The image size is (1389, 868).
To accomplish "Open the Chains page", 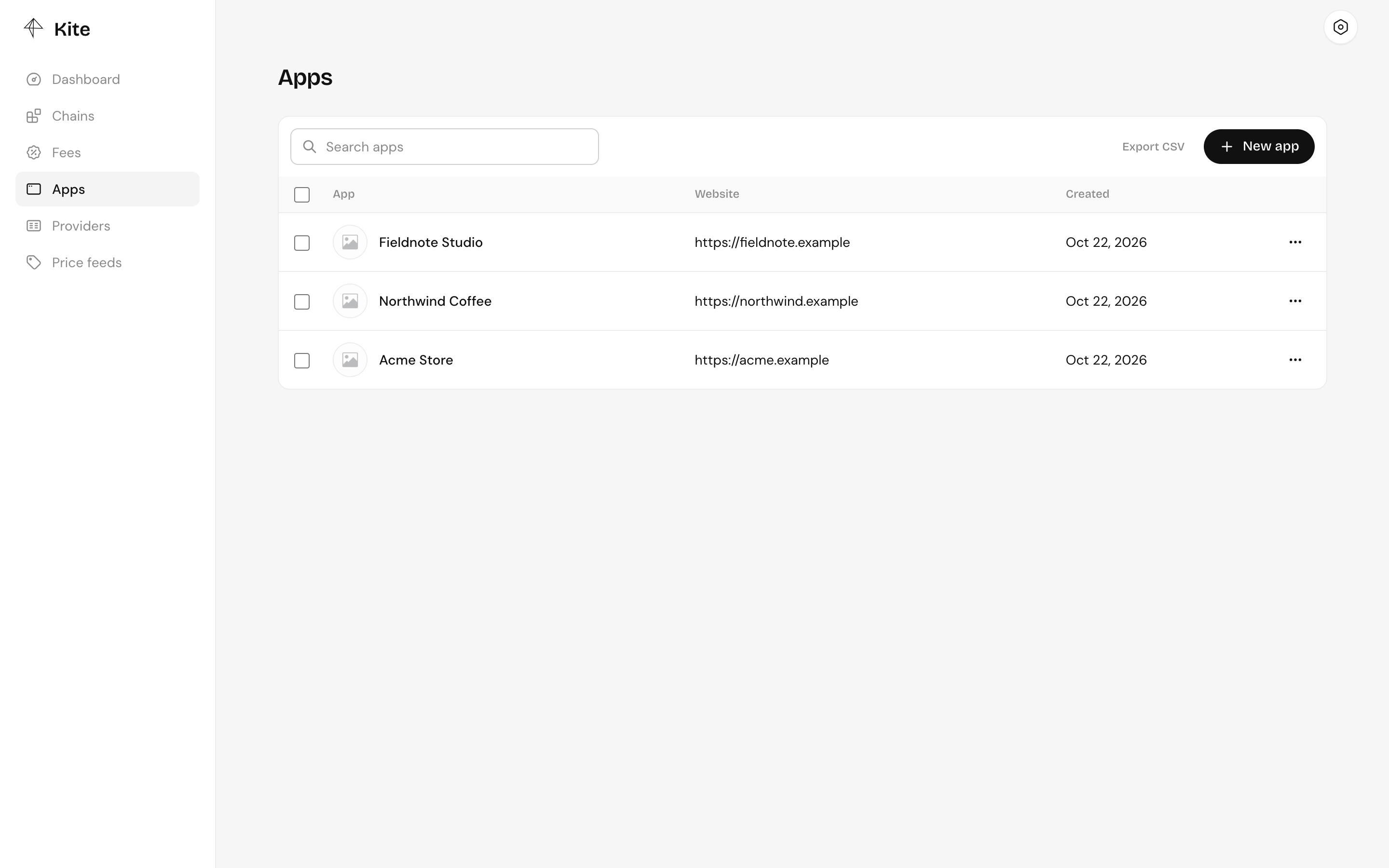I will click(x=108, y=116).
